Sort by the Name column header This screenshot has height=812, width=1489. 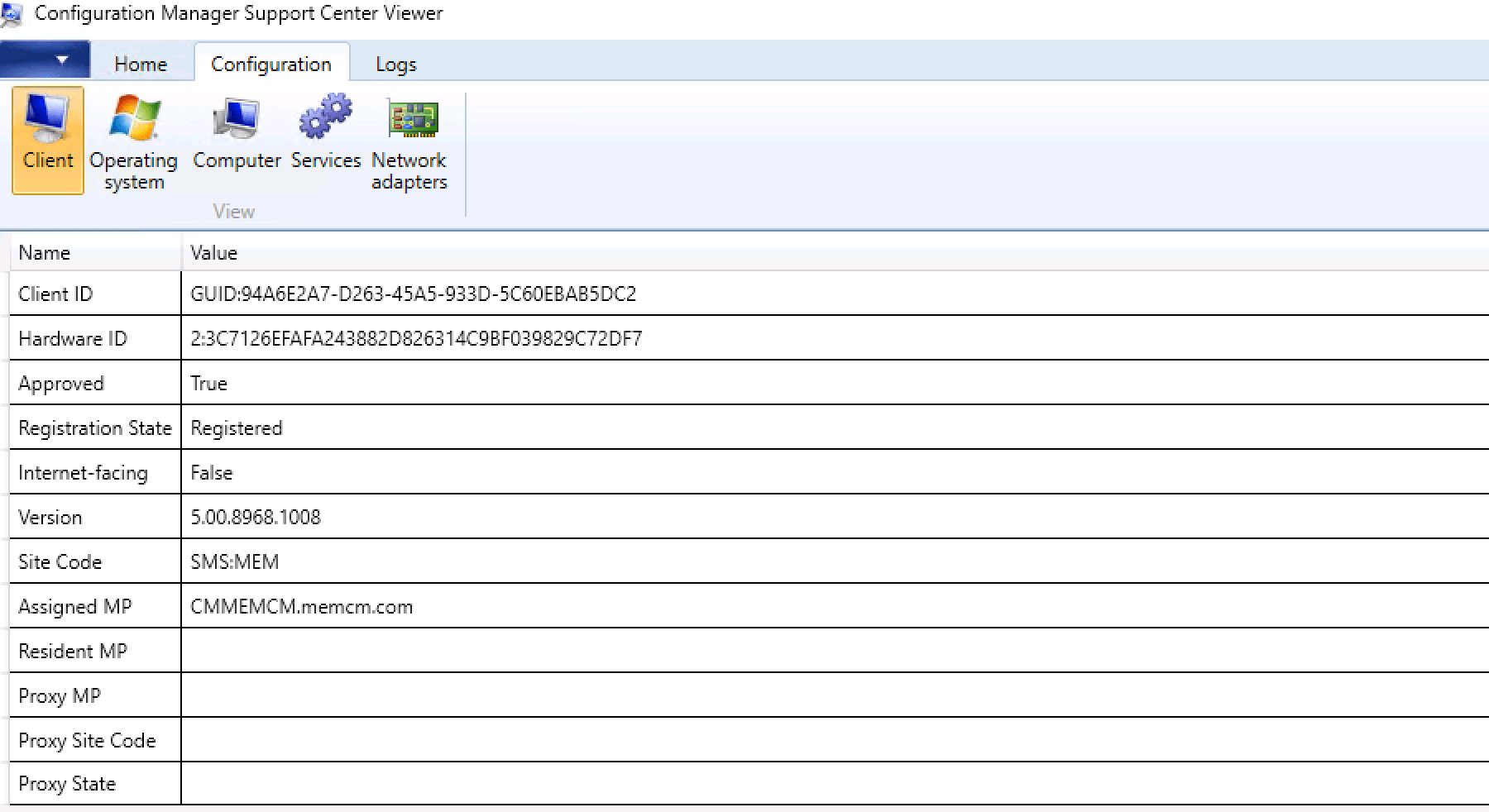click(x=95, y=253)
